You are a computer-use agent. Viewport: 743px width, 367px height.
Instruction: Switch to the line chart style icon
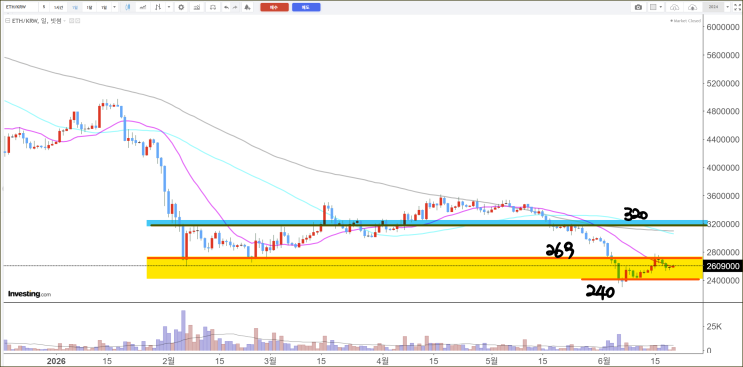143,7
